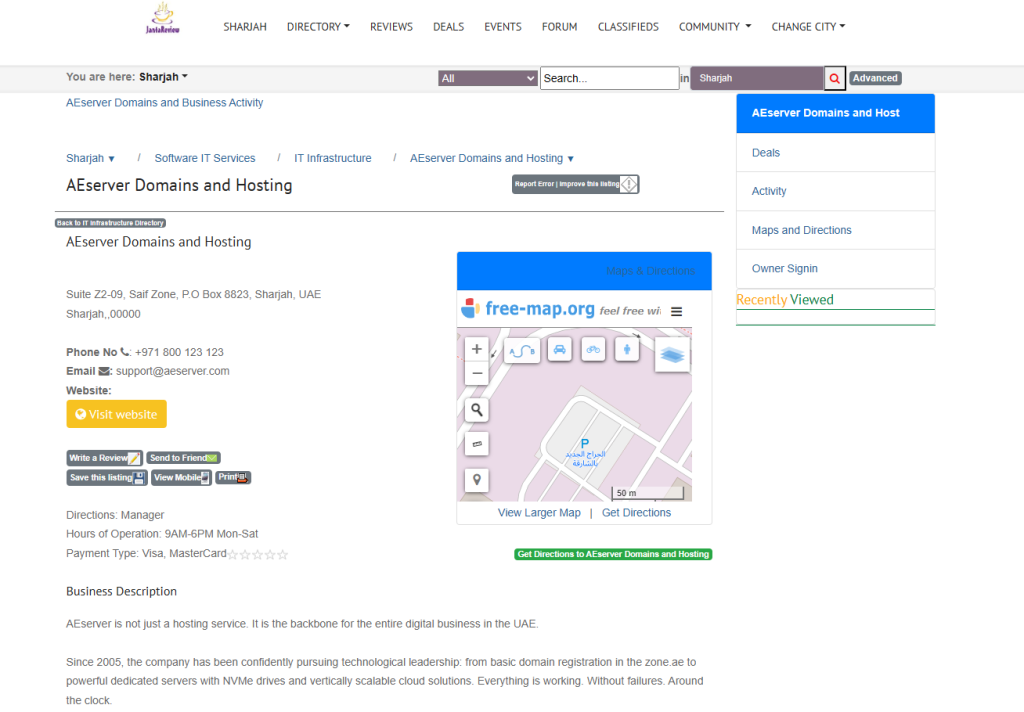Click View Mobile button

click(182, 477)
